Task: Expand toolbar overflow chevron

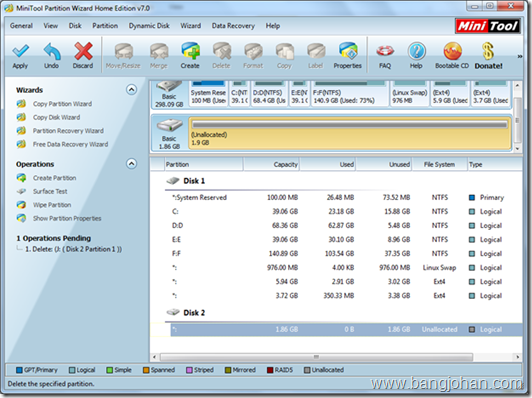Action: point(519,56)
